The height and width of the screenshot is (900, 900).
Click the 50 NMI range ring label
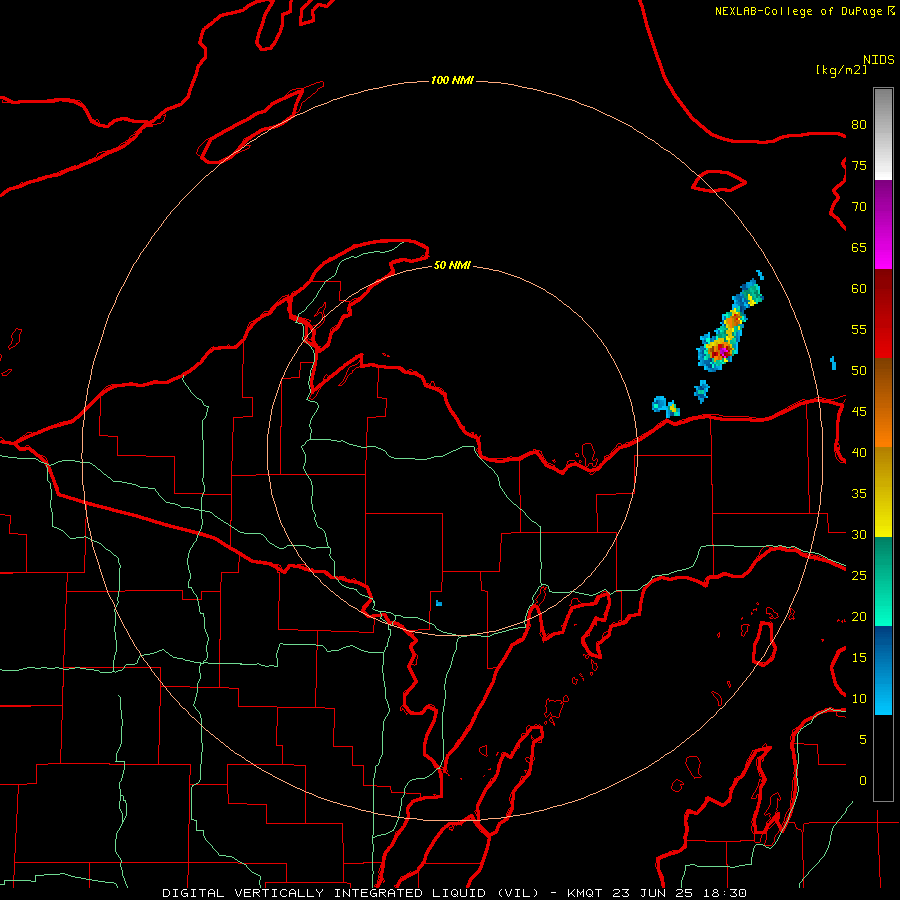(452, 265)
